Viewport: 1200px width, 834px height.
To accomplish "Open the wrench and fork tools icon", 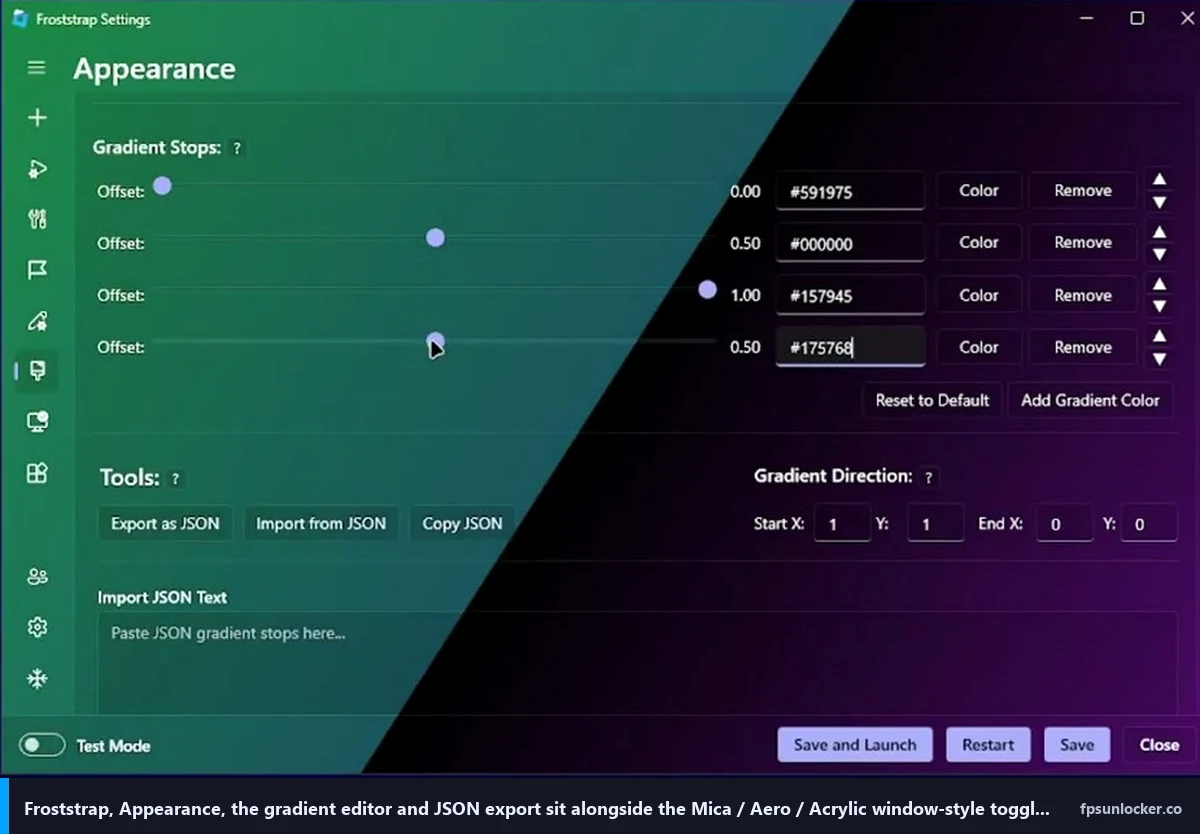I will [x=37, y=219].
